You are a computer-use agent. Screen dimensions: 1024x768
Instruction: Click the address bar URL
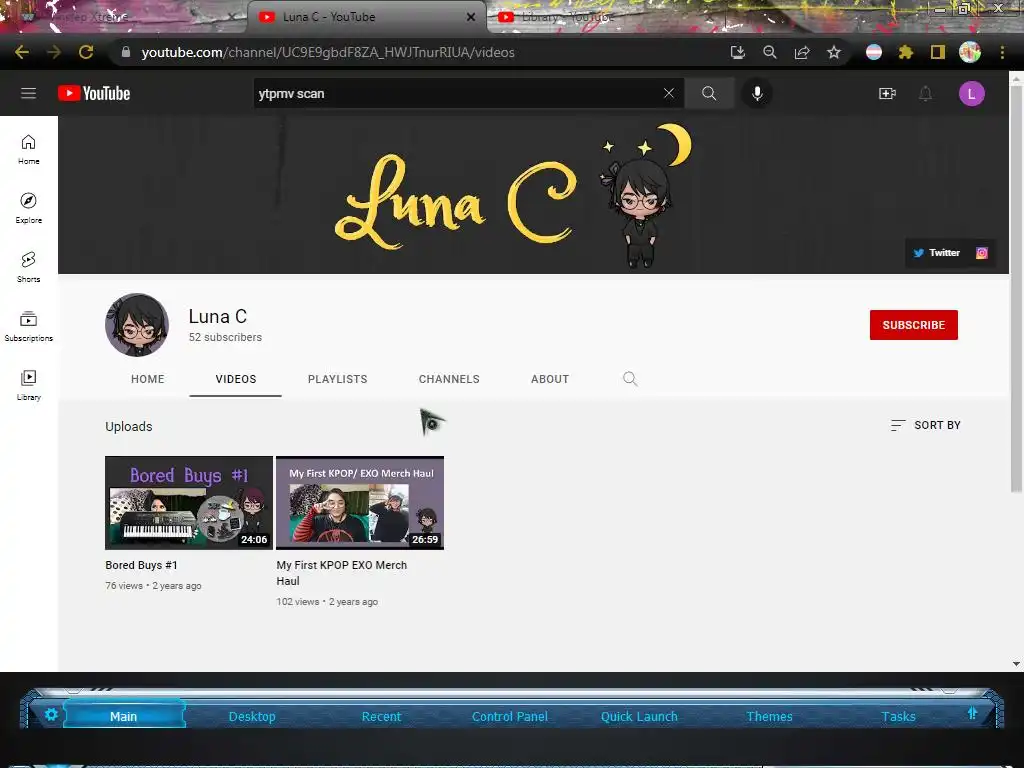click(x=328, y=52)
